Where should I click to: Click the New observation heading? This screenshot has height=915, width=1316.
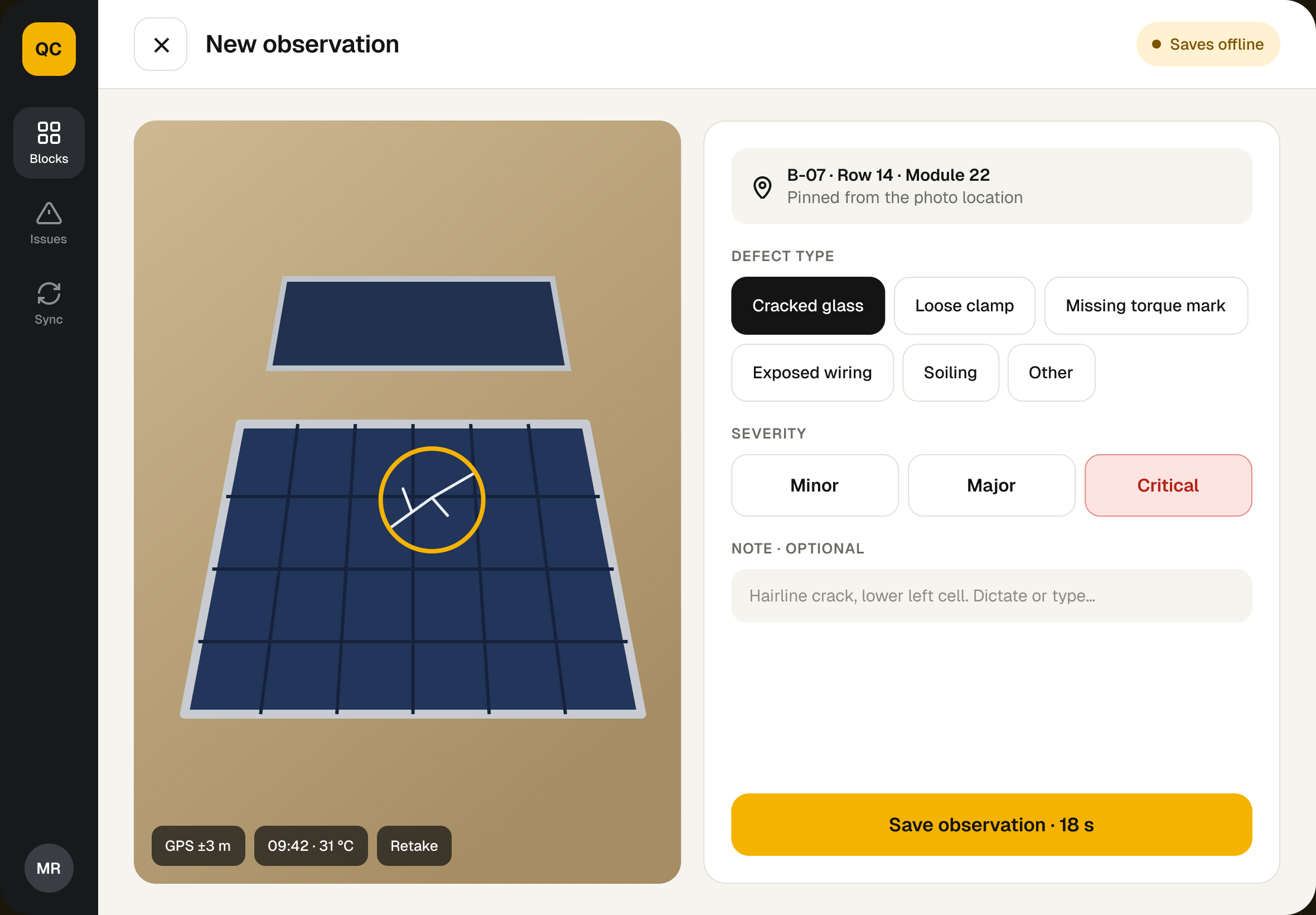[302, 44]
